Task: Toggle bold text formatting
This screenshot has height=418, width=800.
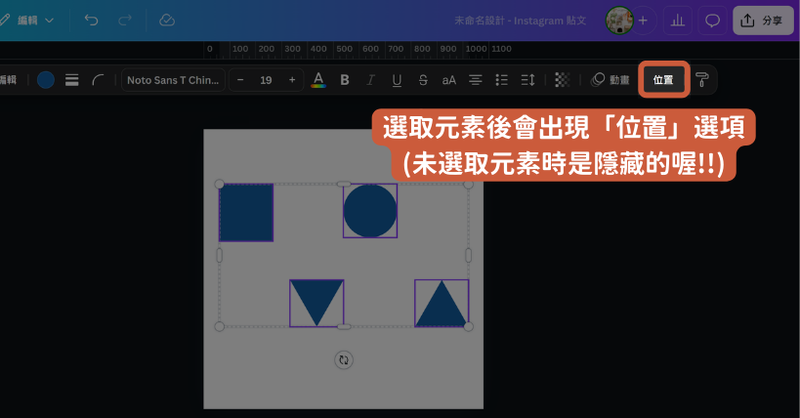Action: tap(345, 80)
